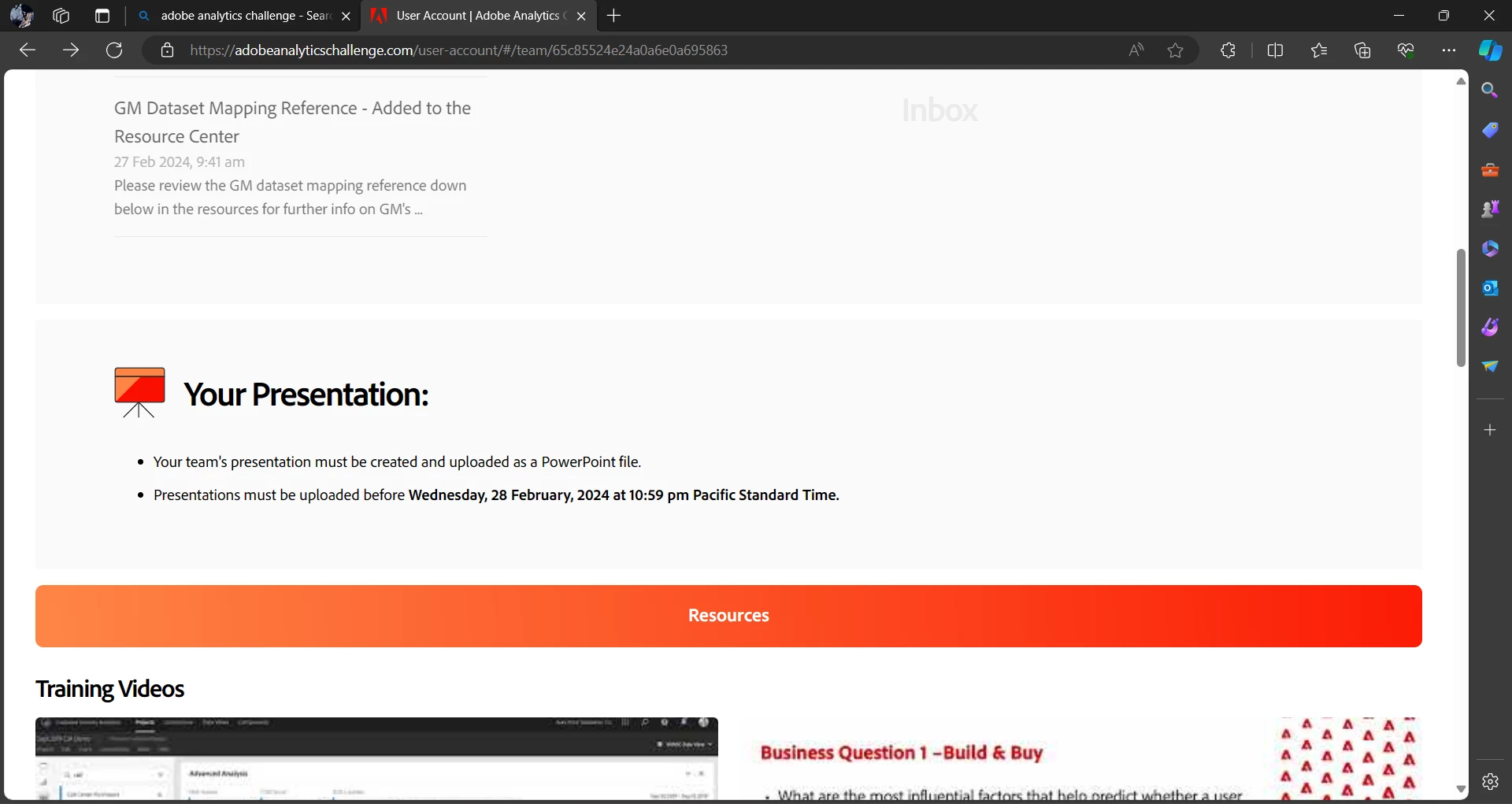Click the 27 Feb 2024 message timestamp
The width and height of the screenshot is (1512, 804).
click(x=180, y=161)
